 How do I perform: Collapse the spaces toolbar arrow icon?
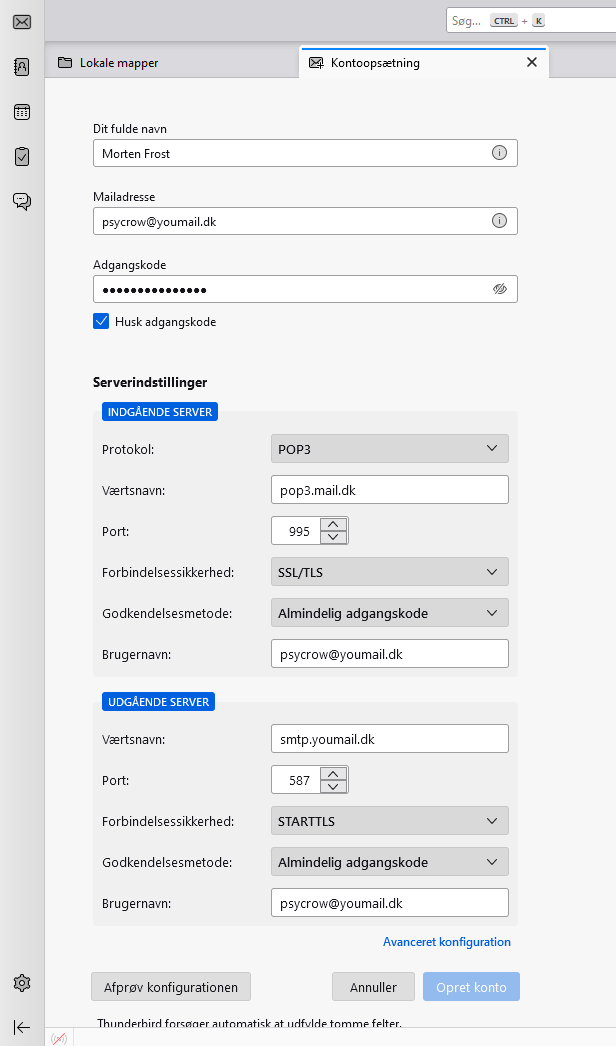point(22,1027)
